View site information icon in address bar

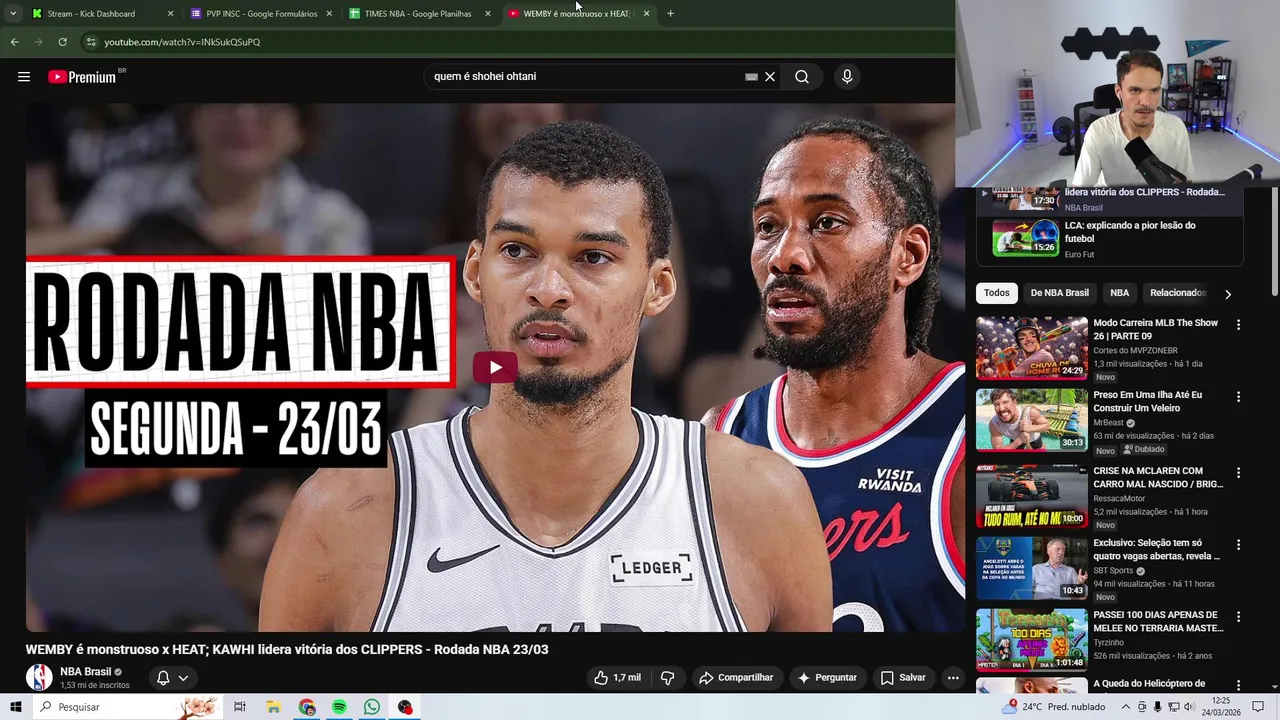(x=91, y=42)
